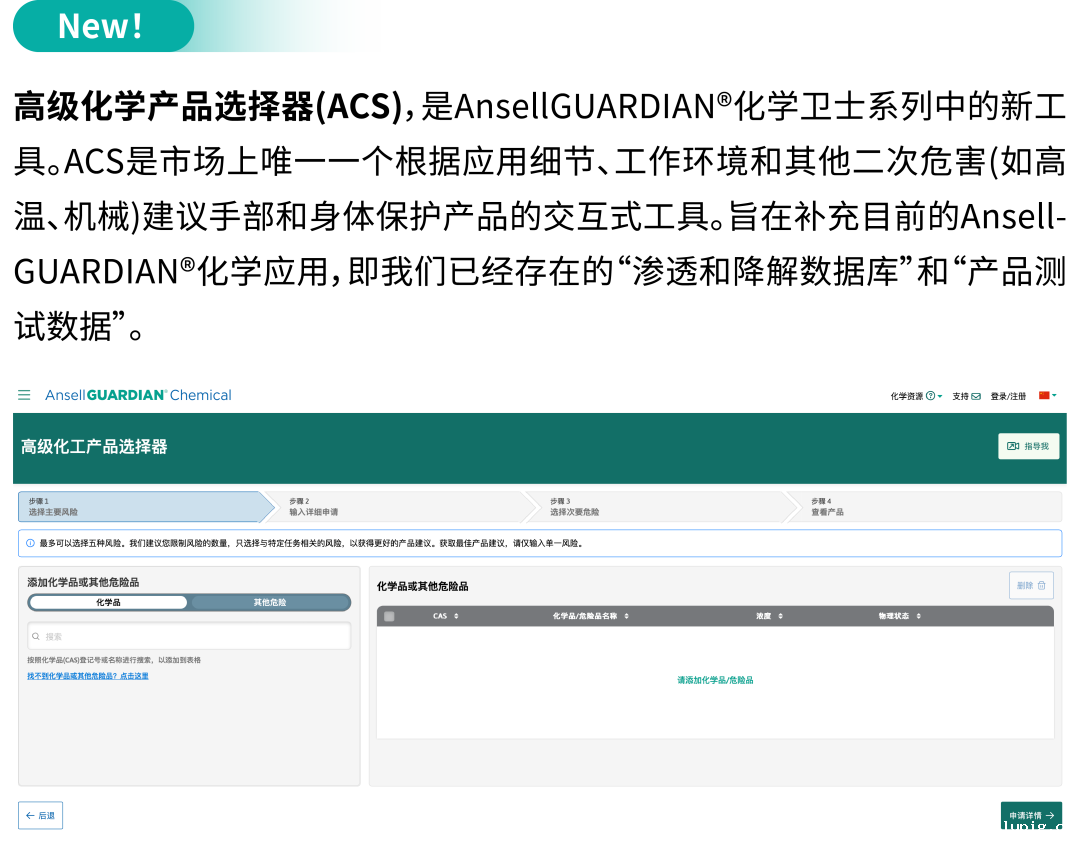
Task: Switch toggle to 化学品
Action: click(108, 602)
